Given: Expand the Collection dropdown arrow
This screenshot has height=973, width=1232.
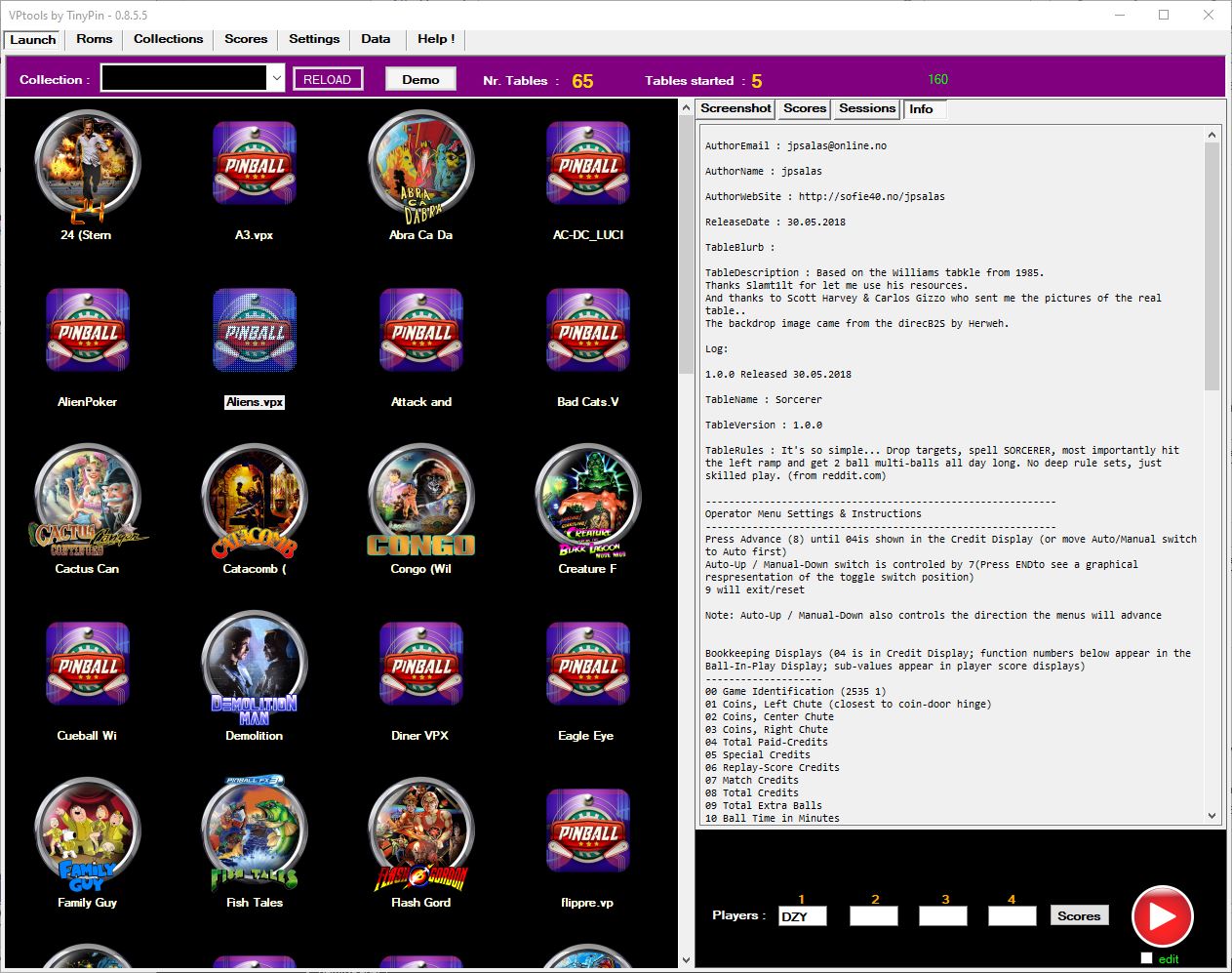Looking at the screenshot, I should pos(277,79).
